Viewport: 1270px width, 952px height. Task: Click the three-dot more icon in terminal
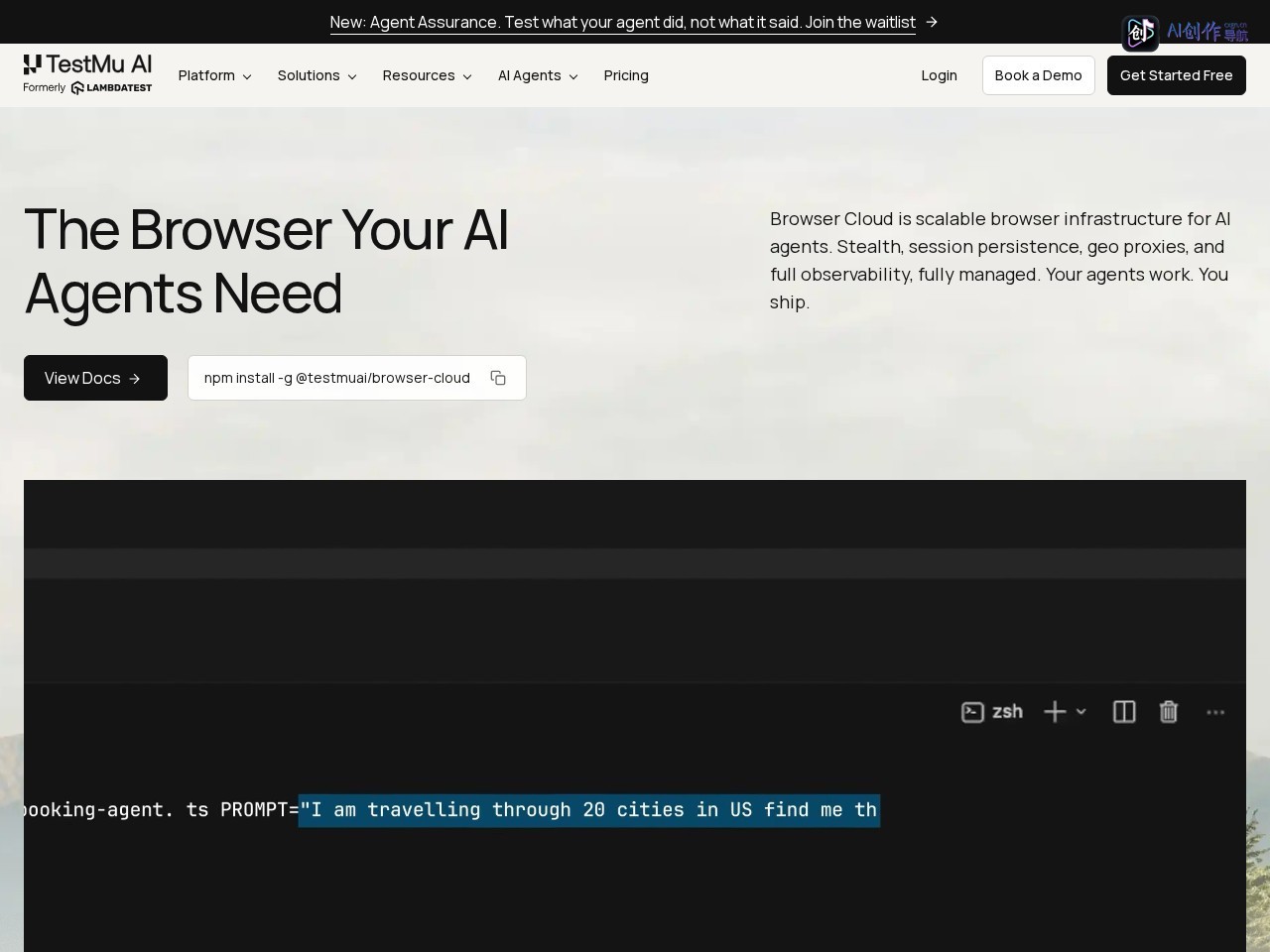[1215, 712]
